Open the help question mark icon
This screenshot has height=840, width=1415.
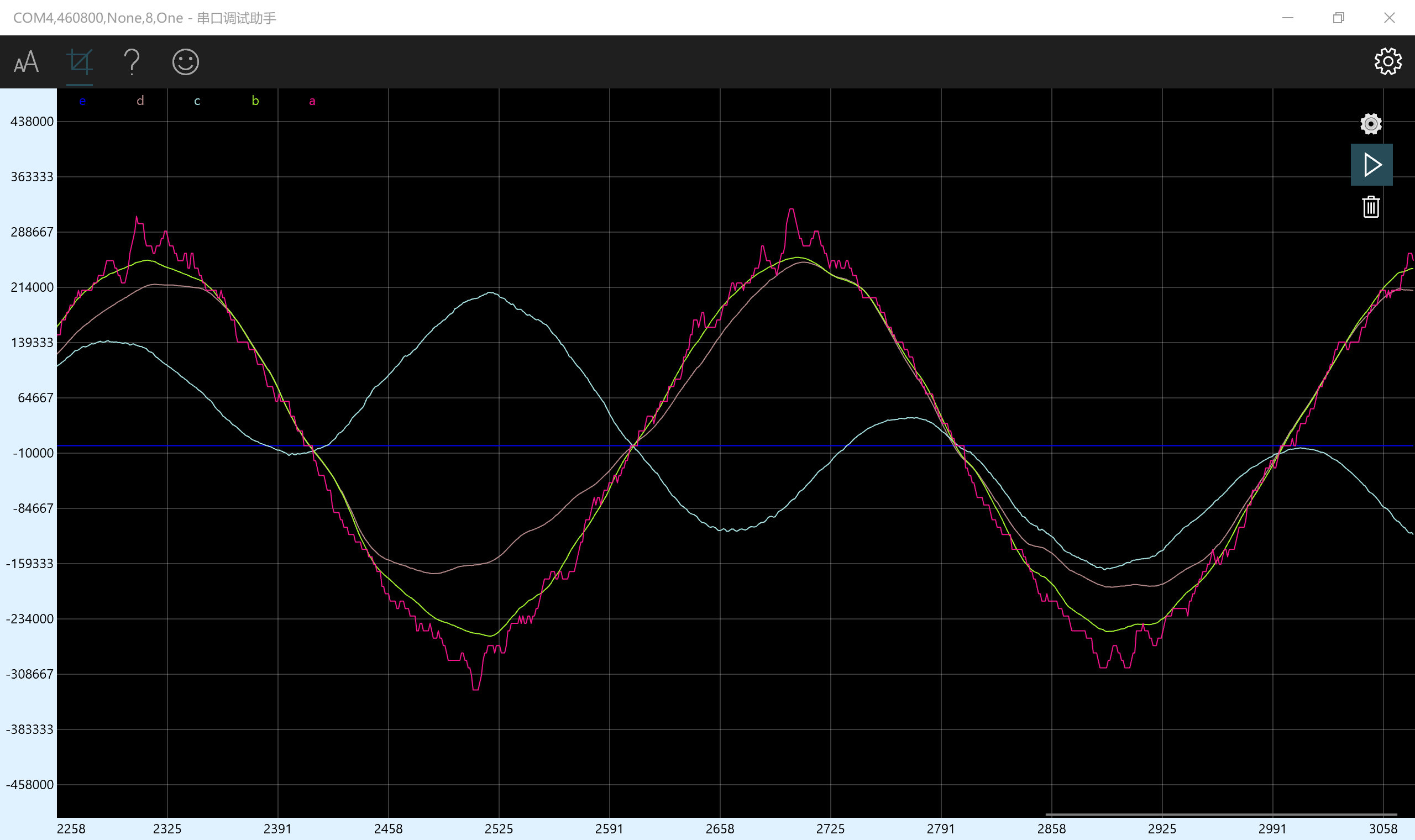(x=132, y=62)
